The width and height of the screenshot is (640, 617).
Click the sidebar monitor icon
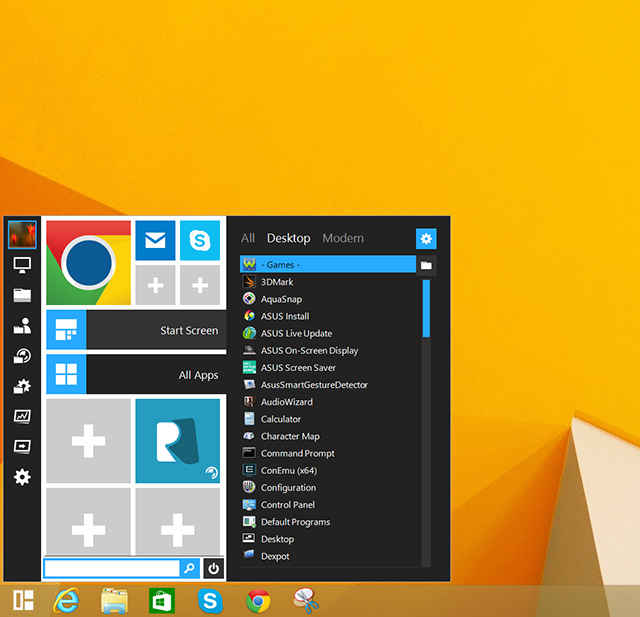22,265
